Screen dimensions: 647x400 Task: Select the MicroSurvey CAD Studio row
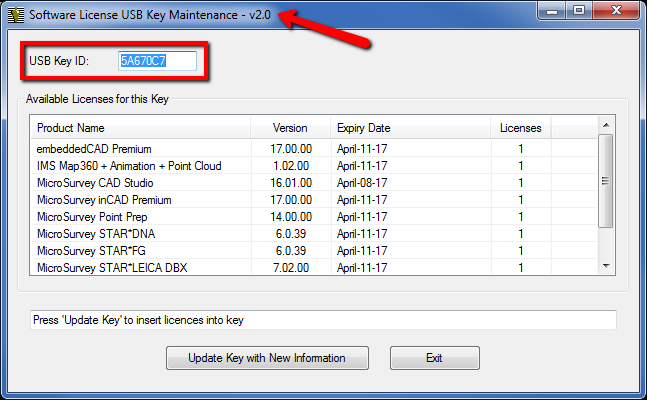(314, 182)
